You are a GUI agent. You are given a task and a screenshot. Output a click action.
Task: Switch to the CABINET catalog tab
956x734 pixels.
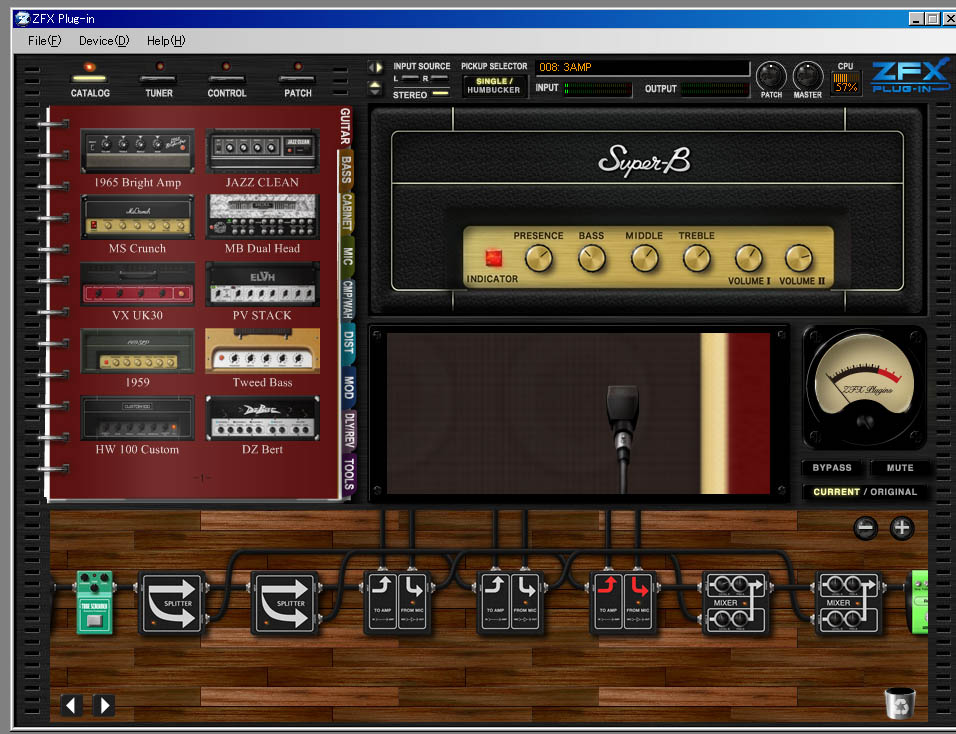point(346,212)
